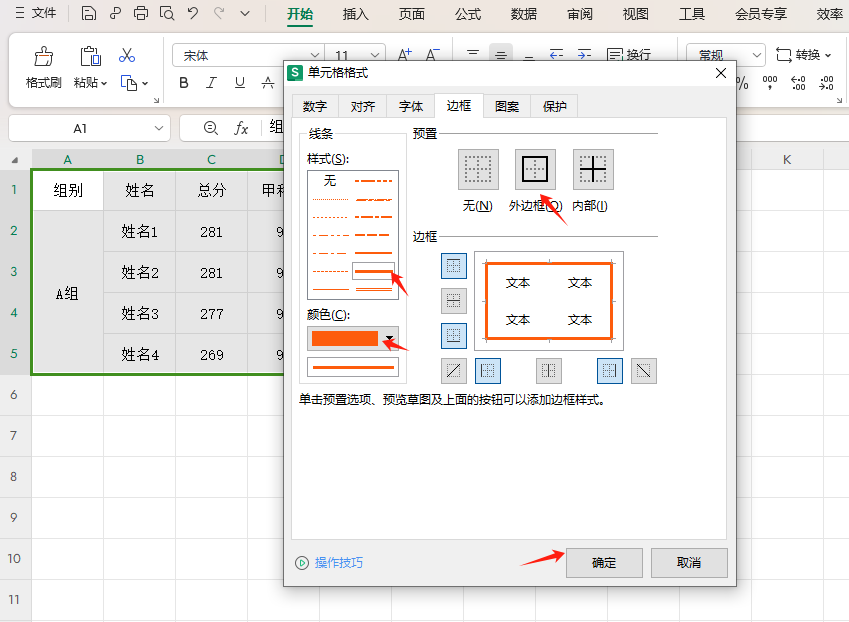The height and width of the screenshot is (622, 849).
Task: Open the Paste (粘贴) options dropdown arrow
Action: [x=104, y=83]
